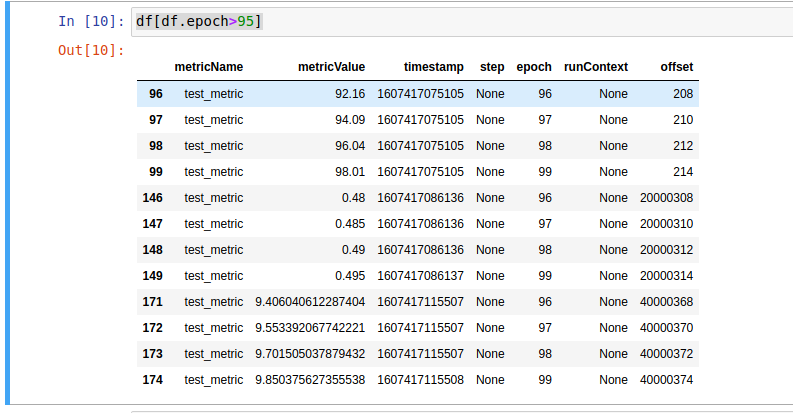The width and height of the screenshot is (793, 413).
Task: Click metric value 9.850375627355538
Action: click(310, 380)
